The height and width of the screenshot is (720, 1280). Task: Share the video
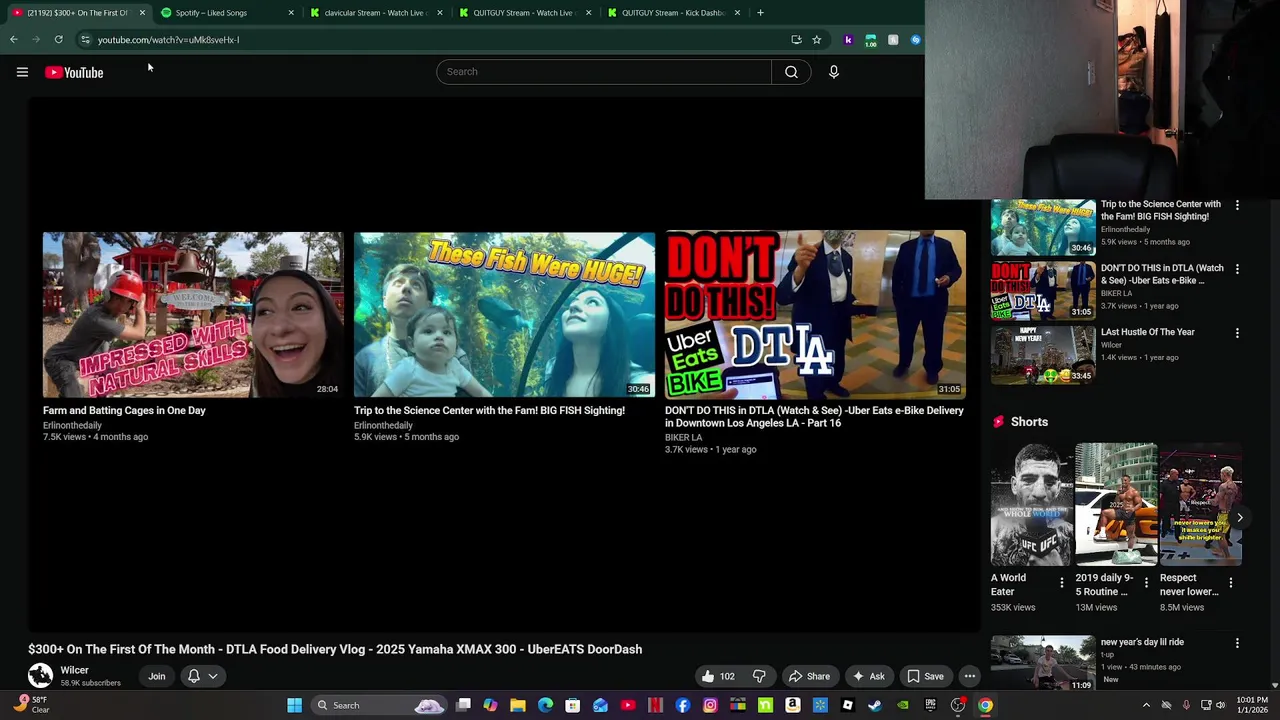tap(809, 676)
